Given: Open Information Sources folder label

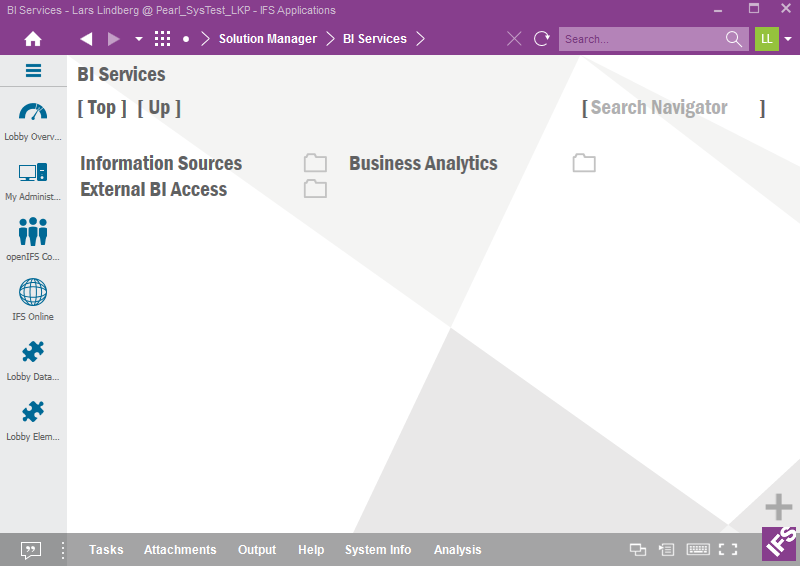Looking at the screenshot, I should [161, 163].
